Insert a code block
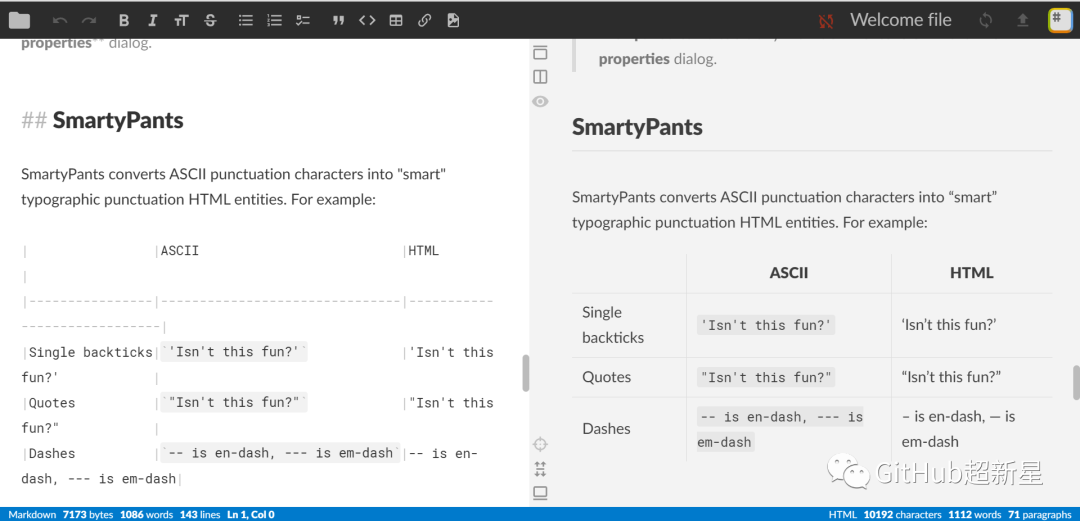 click(367, 21)
